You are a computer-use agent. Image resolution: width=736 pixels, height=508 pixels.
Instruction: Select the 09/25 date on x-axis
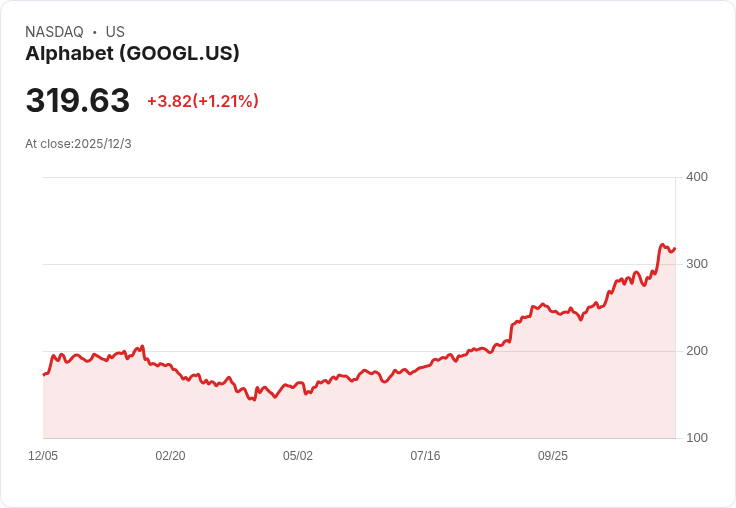(553, 456)
